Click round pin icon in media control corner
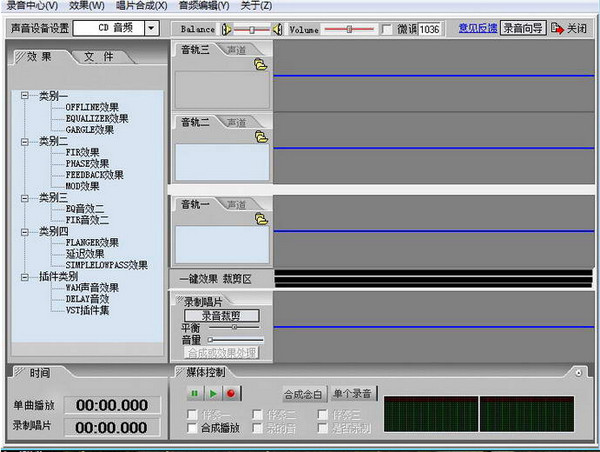Screen dimensions: 600x452 click(578, 373)
